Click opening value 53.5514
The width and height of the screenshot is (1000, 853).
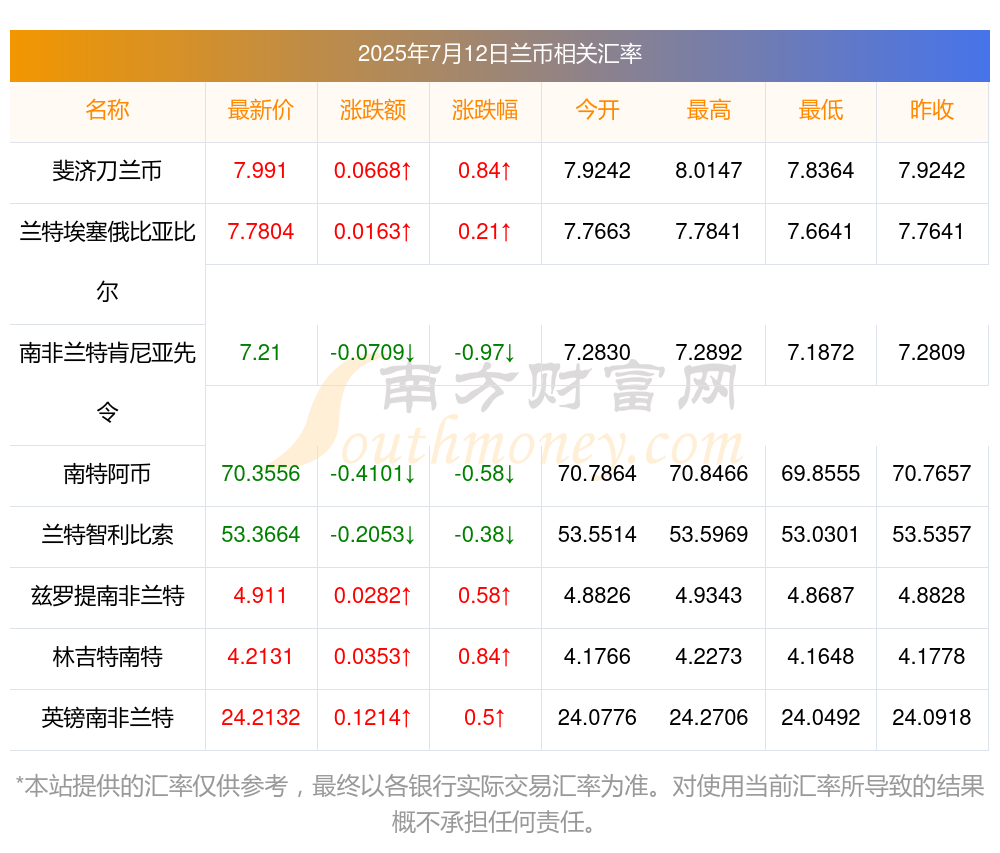coord(597,534)
